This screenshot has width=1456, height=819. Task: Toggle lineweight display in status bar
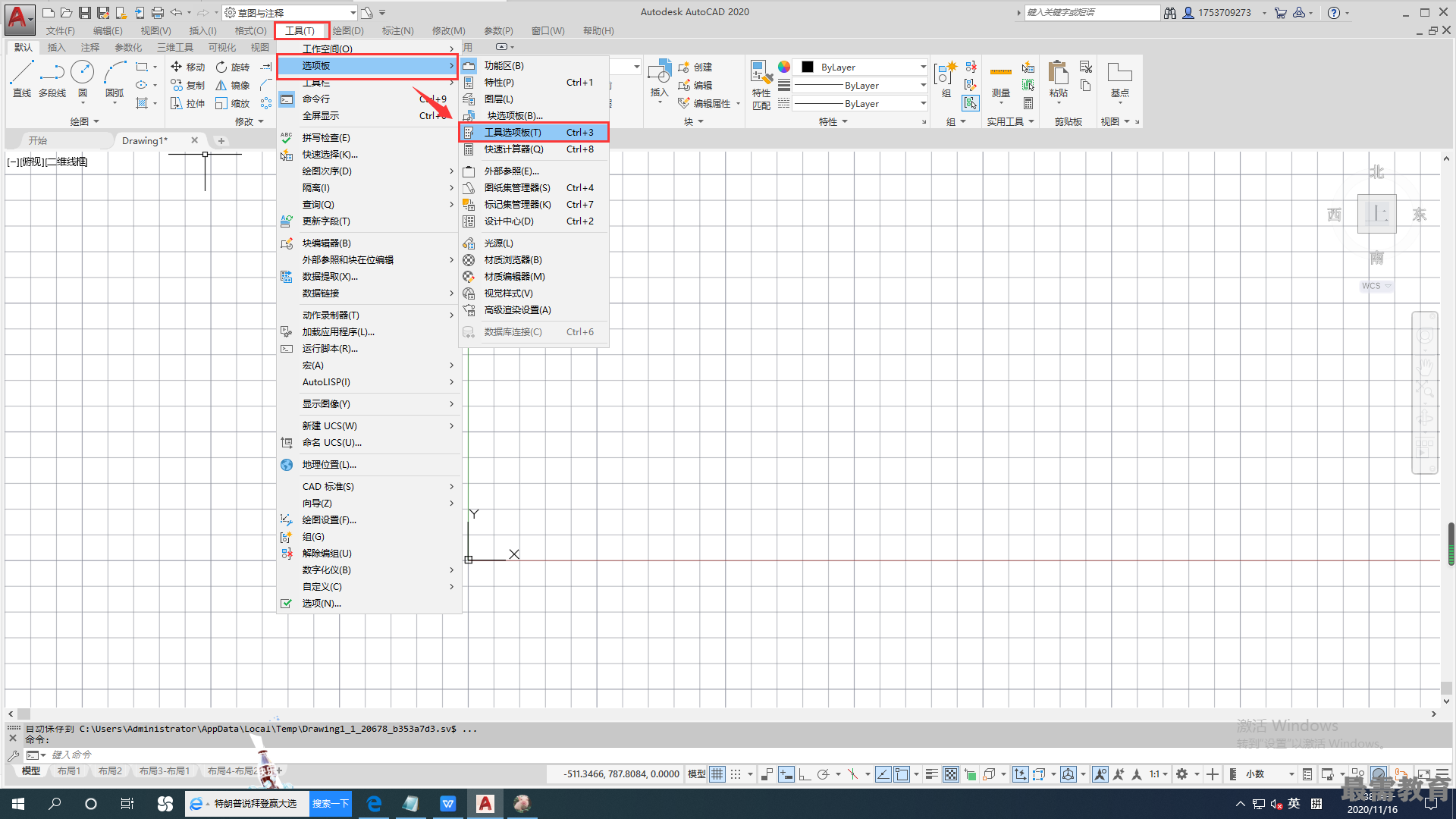click(932, 774)
